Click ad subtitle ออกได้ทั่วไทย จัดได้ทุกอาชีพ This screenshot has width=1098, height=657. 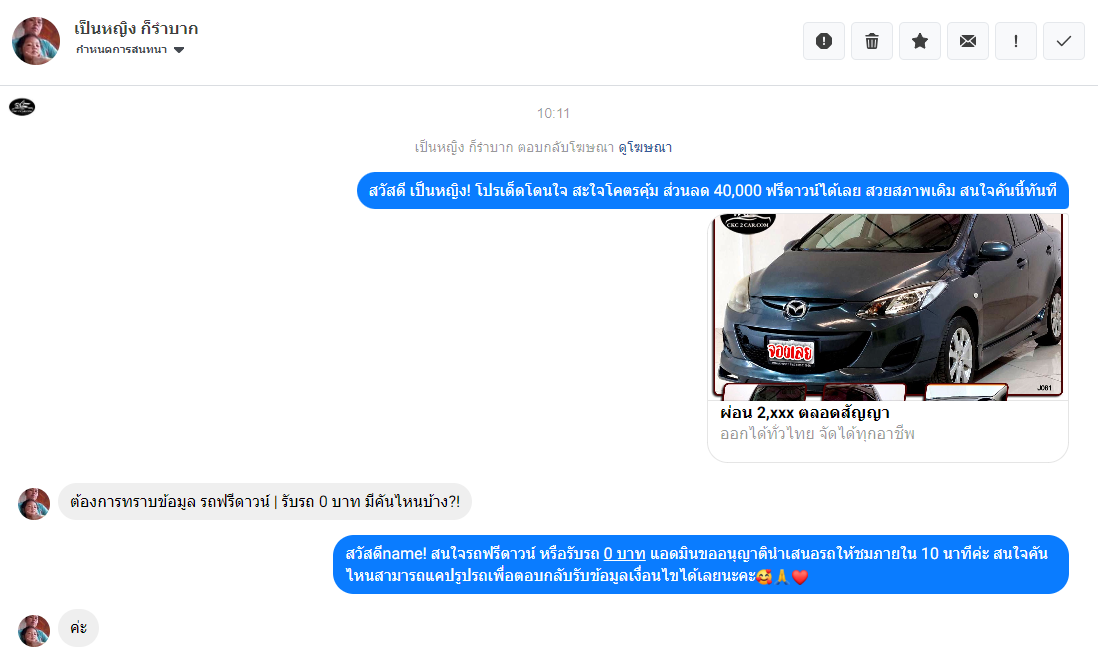coord(817,434)
